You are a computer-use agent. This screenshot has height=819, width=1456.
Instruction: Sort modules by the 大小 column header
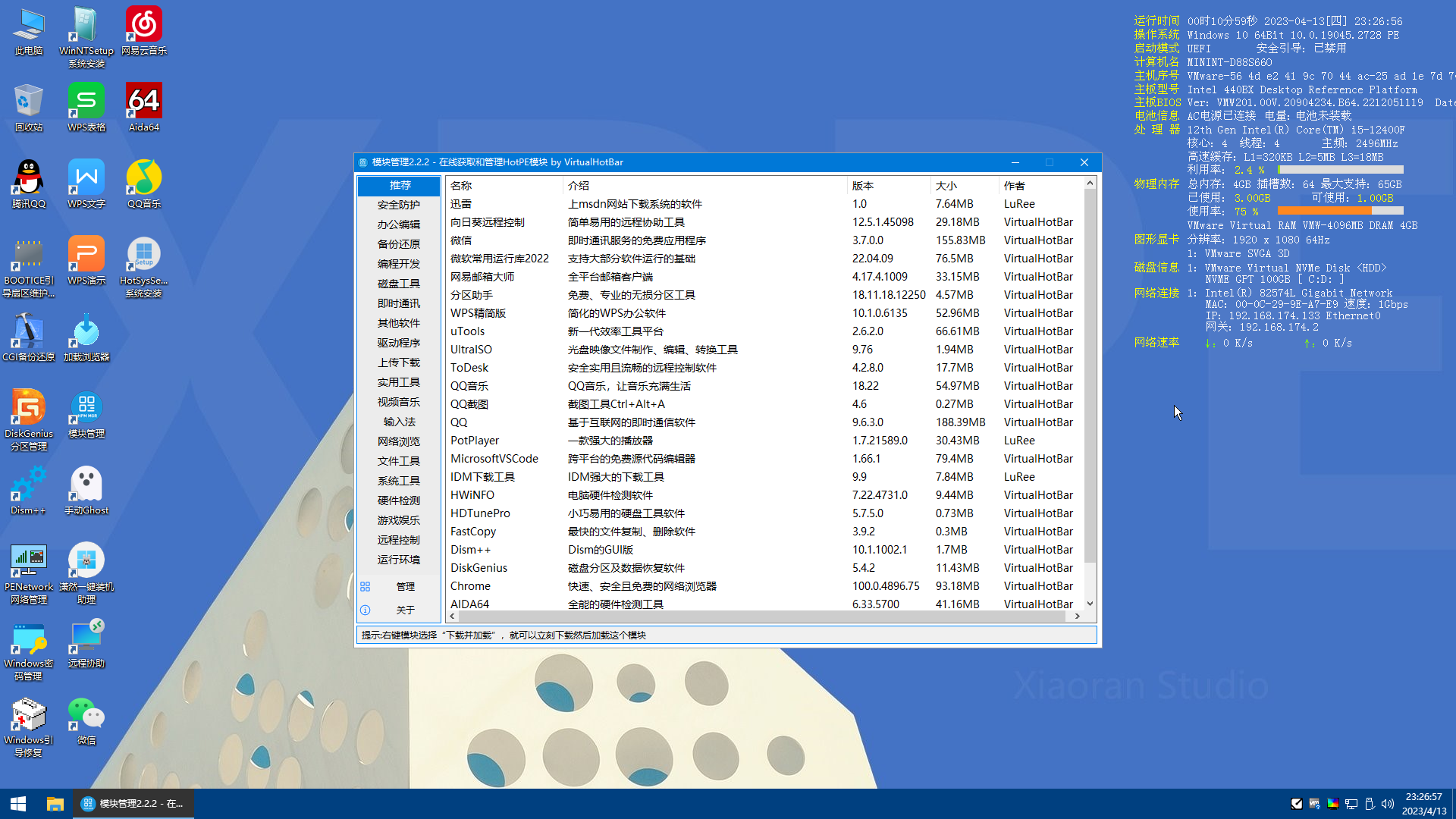click(x=946, y=186)
